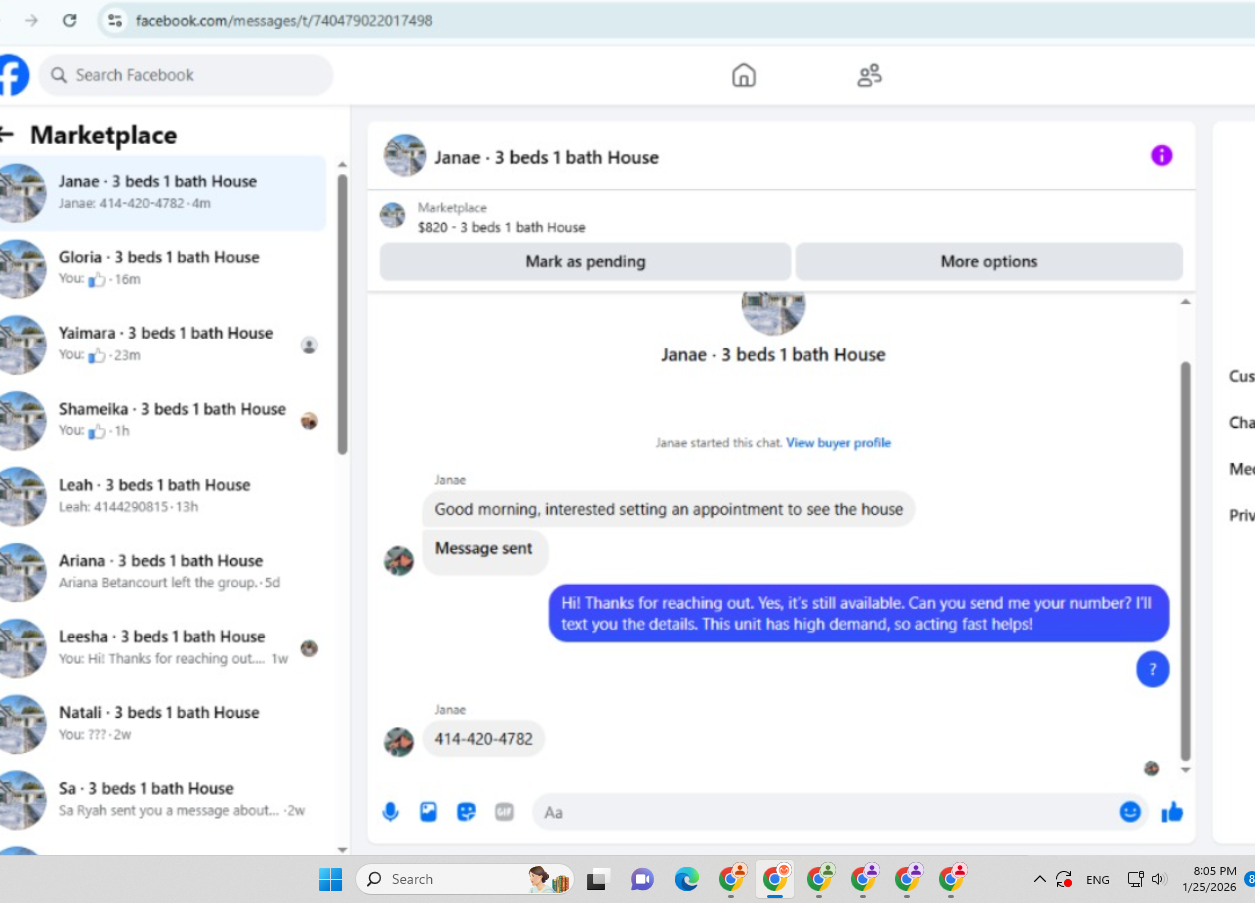Click the chat messages scroll-up arrow
This screenshot has height=903, width=1255.
1186,302
